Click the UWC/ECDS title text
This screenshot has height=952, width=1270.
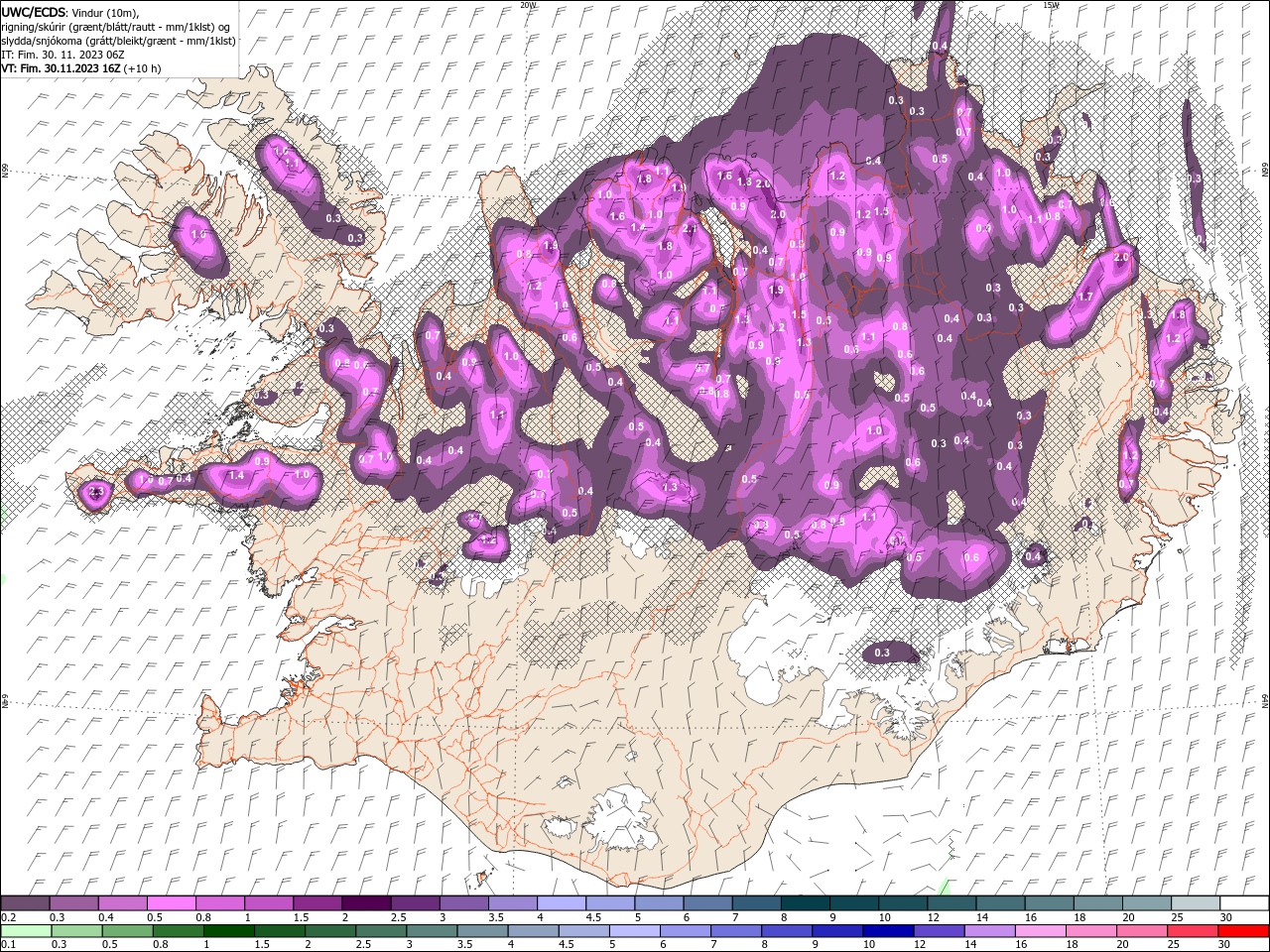(35, 12)
